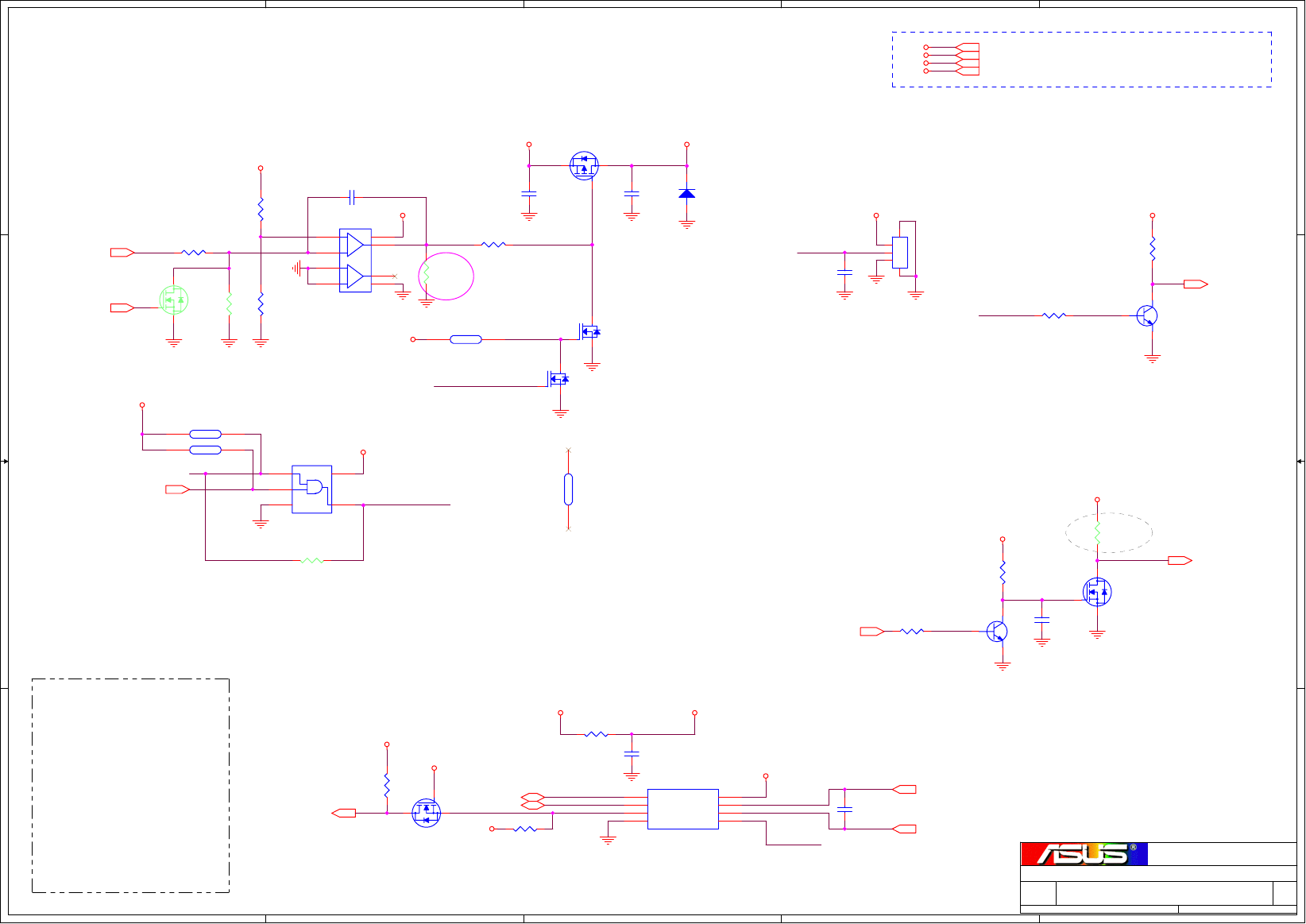Click the ASUS logo in the title block
This screenshot has width=1306, height=924.
coord(1084,854)
